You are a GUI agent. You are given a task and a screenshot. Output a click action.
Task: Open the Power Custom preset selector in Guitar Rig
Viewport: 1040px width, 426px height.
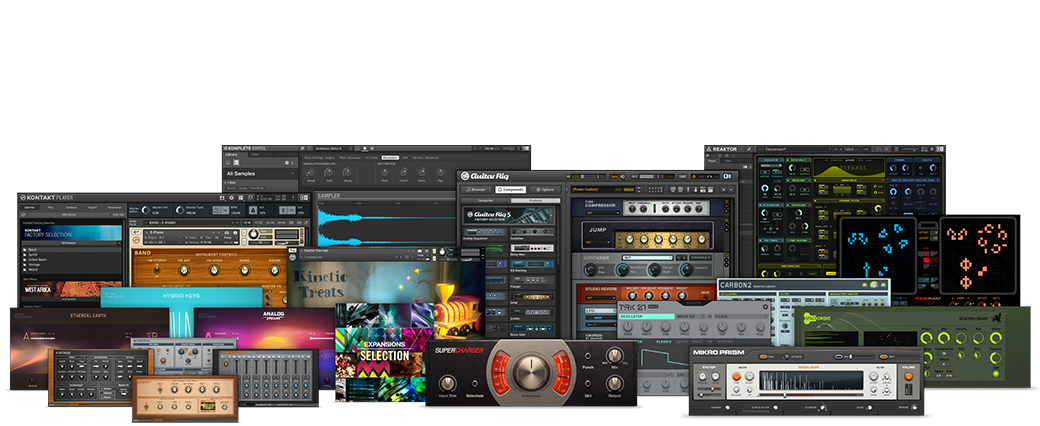(x=603, y=189)
